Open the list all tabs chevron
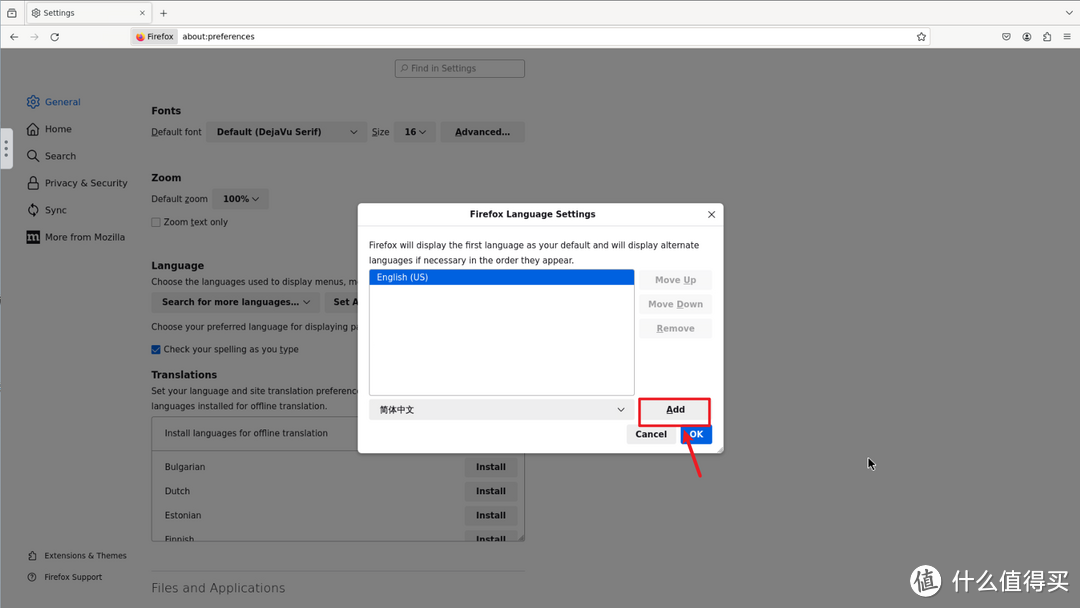 point(1069,12)
